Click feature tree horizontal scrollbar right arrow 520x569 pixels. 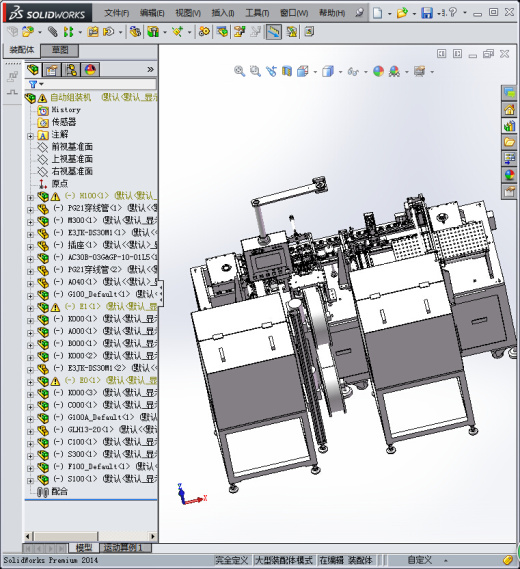pos(153,536)
